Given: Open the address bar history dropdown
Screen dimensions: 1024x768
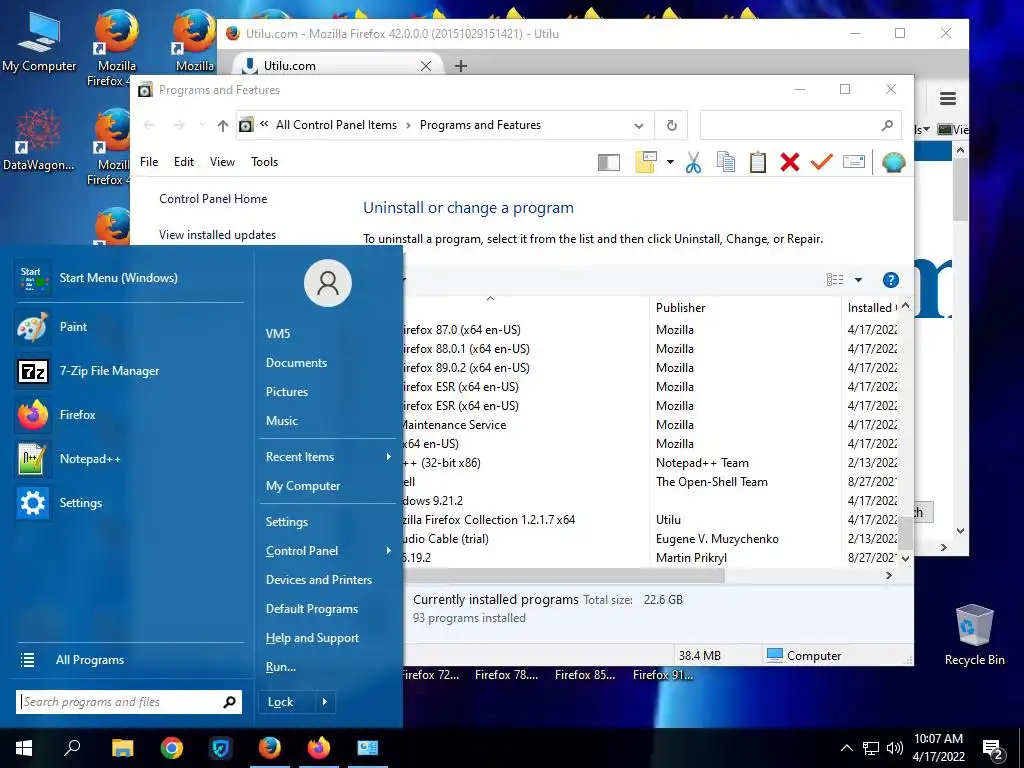Looking at the screenshot, I should pos(639,125).
